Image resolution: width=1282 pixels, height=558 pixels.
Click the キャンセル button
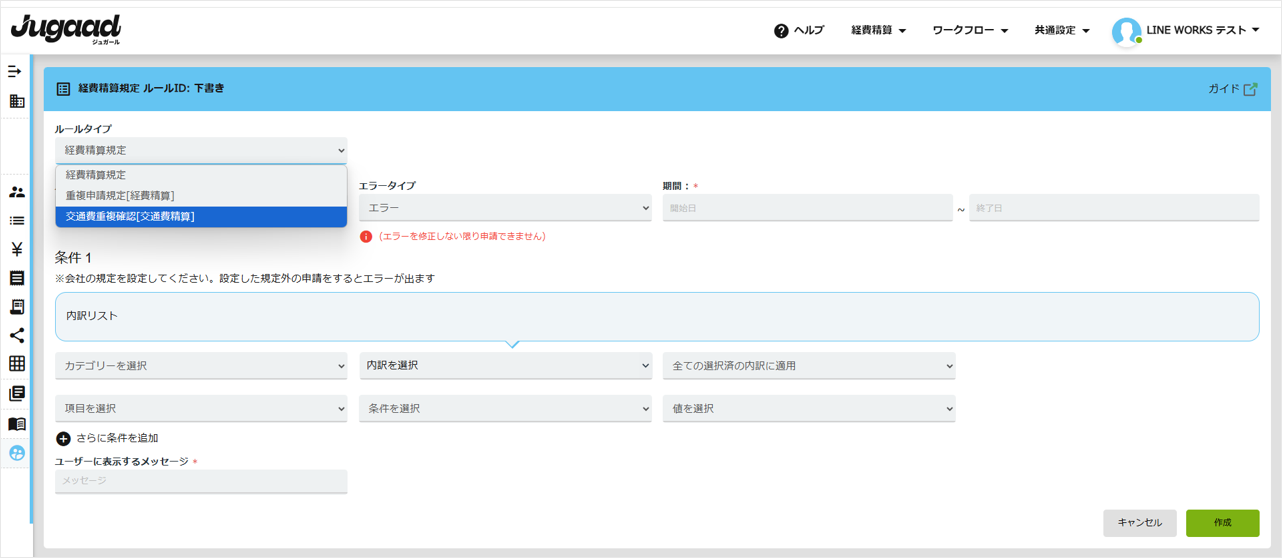tap(1139, 523)
